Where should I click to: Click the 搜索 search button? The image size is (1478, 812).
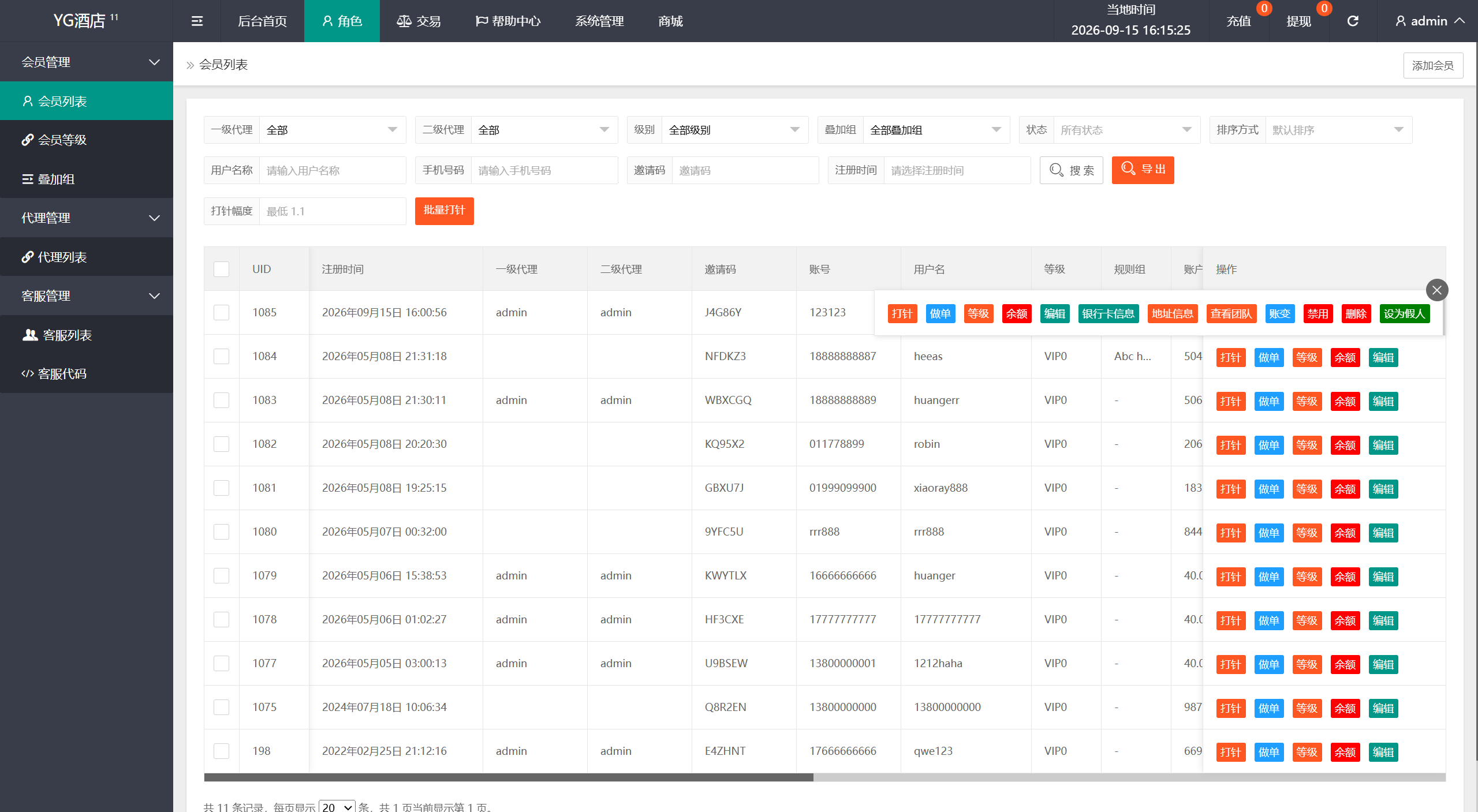click(x=1072, y=170)
